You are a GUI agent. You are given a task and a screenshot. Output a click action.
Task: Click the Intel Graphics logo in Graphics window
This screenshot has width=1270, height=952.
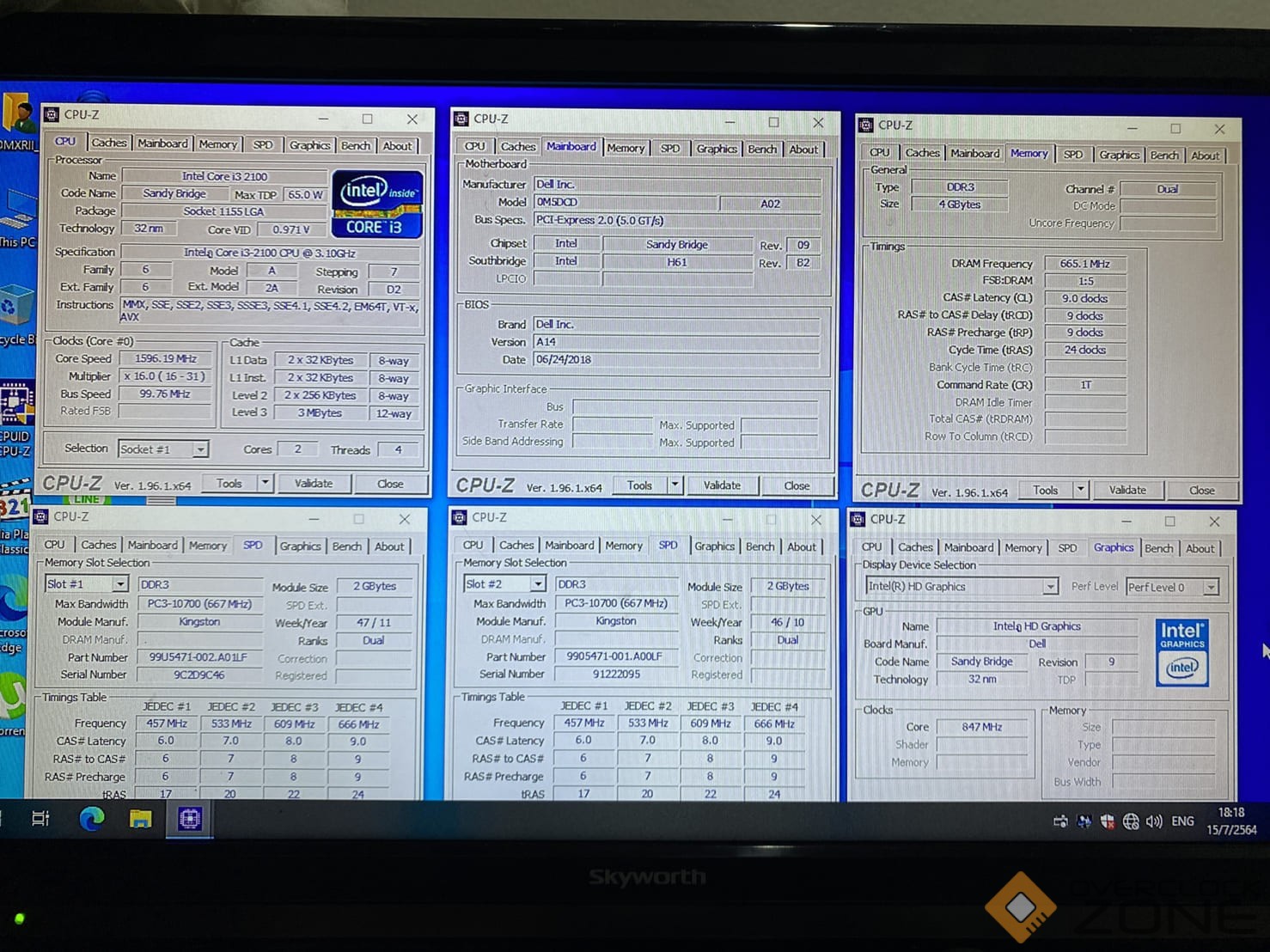tap(1182, 652)
